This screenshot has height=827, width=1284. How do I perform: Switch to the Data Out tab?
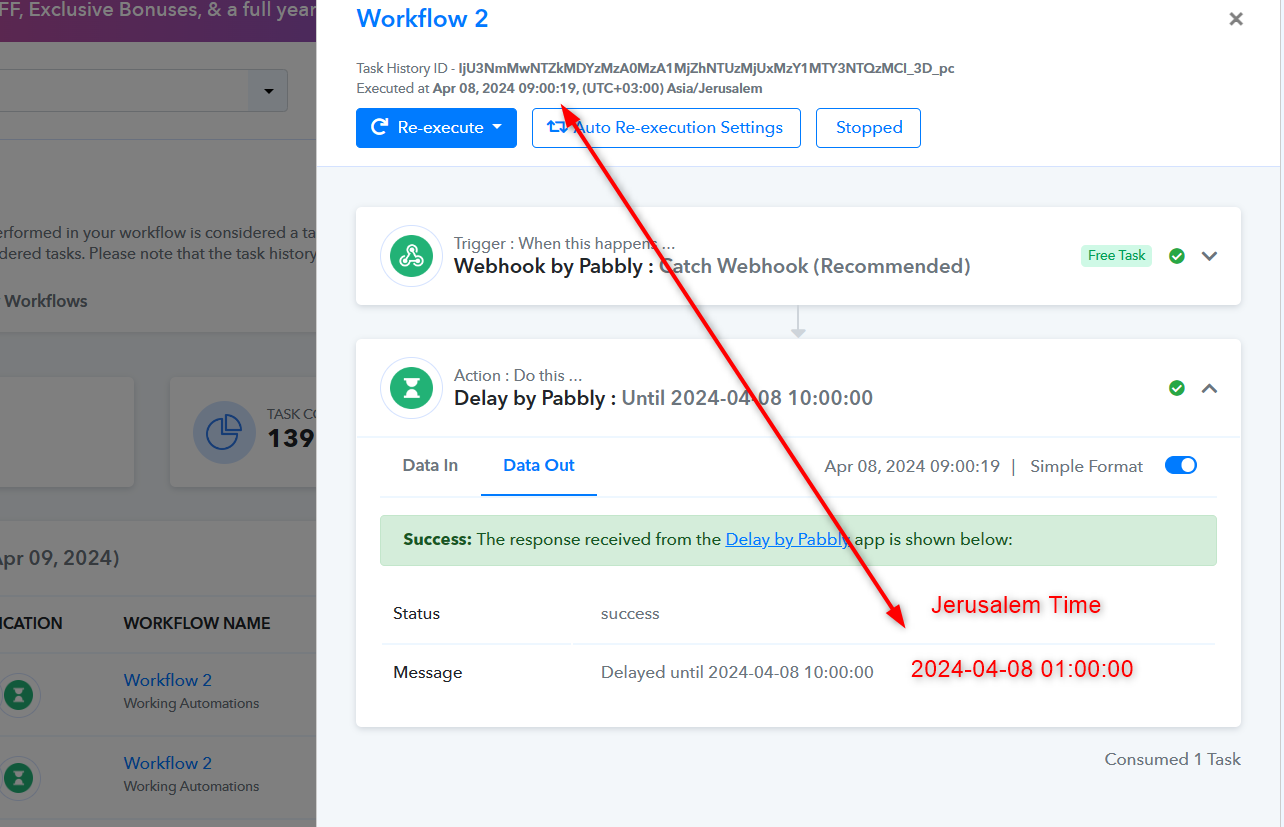coord(539,466)
